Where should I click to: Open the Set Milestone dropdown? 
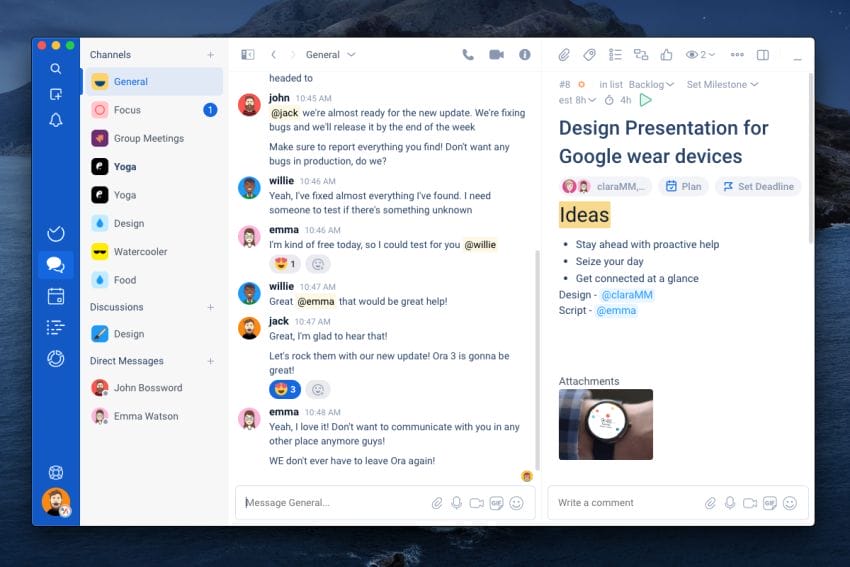point(722,85)
